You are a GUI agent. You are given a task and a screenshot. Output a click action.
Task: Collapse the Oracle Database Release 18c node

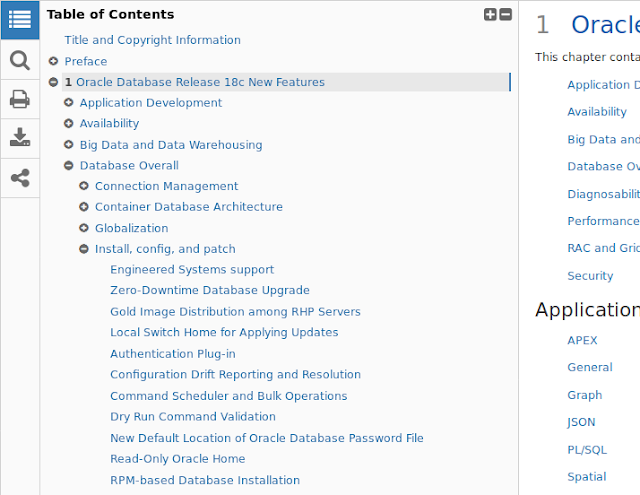point(53,82)
